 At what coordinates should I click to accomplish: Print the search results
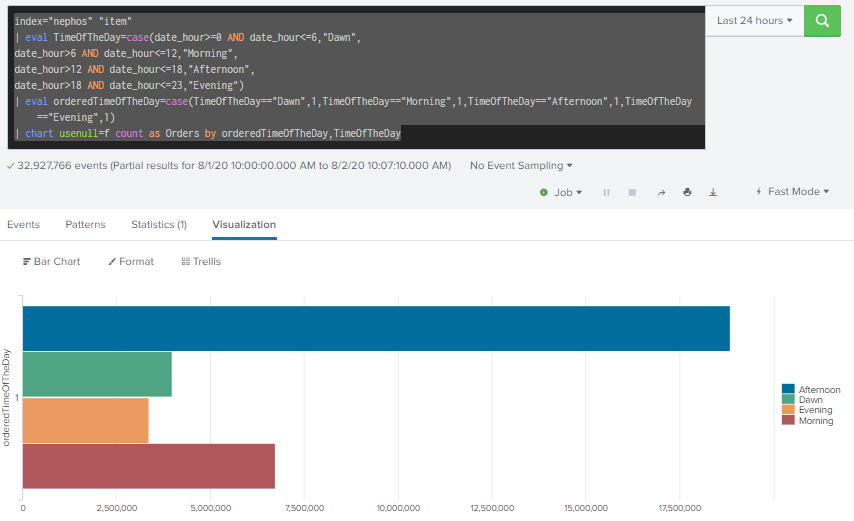pos(687,192)
